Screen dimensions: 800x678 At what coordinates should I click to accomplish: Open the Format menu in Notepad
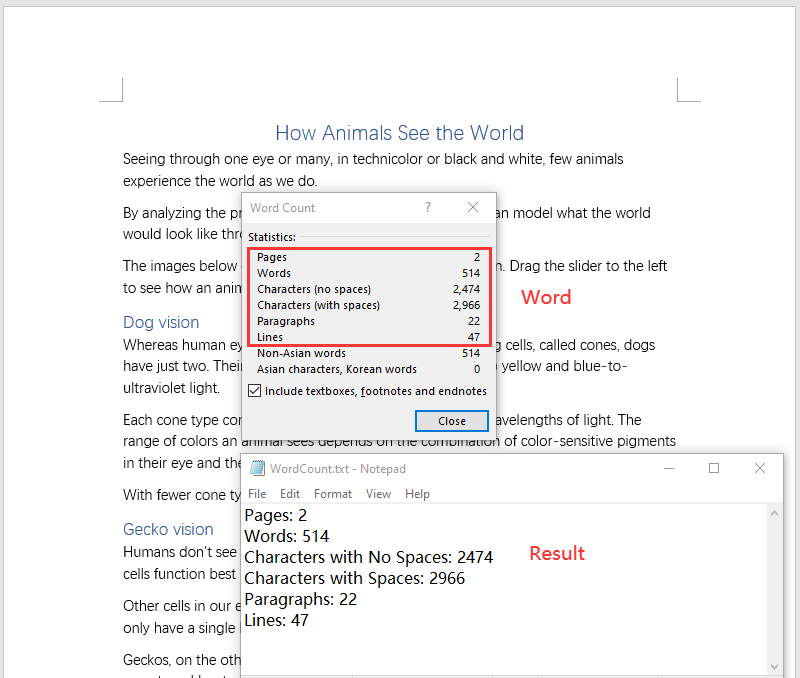(x=333, y=493)
